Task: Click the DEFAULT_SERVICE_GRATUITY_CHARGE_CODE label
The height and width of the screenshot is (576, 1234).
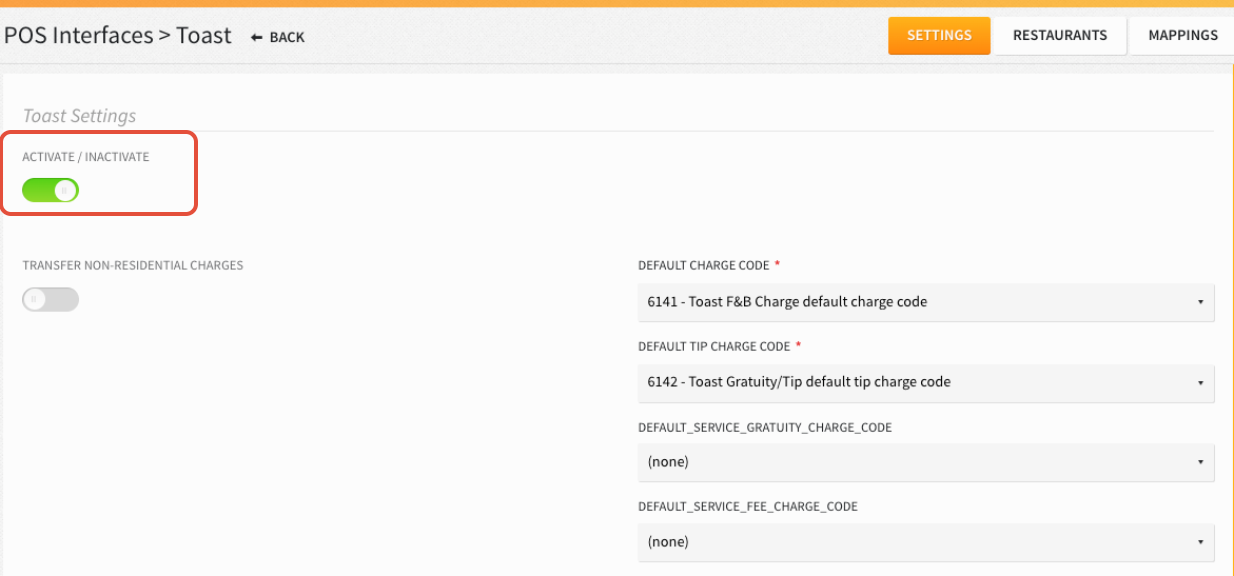Action: (765, 427)
